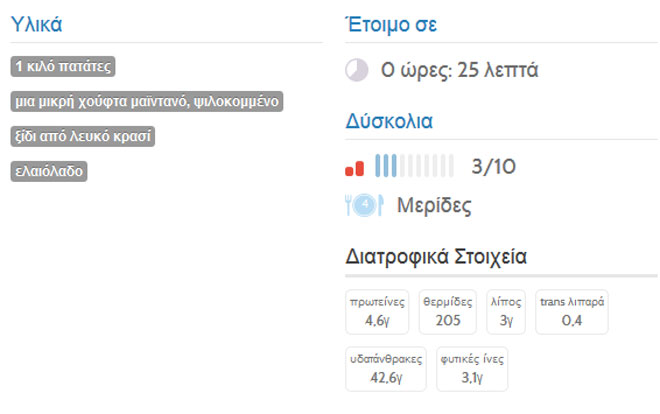Select the 'μια μικρή χούφτα μαϊντανό' ingredient tag
The width and height of the screenshot is (660, 414).
pyautogui.click(x=147, y=102)
